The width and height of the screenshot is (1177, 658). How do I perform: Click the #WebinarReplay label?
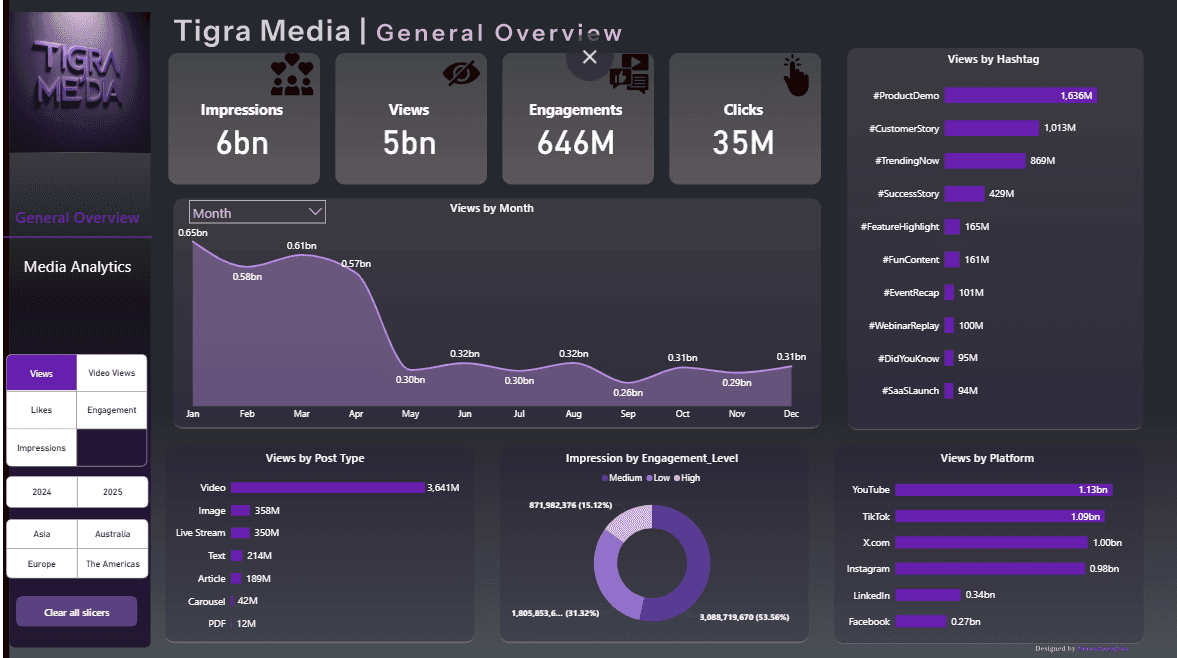904,326
